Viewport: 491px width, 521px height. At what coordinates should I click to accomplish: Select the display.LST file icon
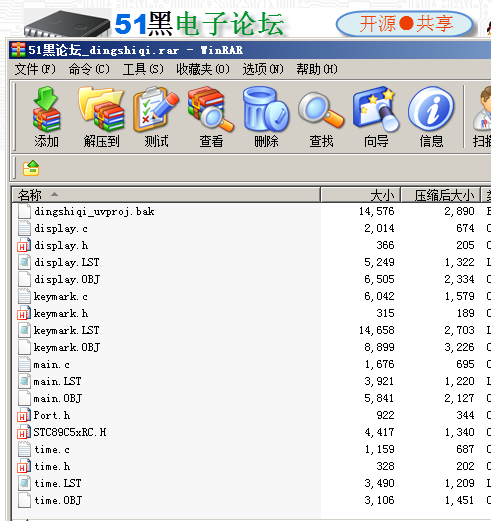click(x=24, y=263)
